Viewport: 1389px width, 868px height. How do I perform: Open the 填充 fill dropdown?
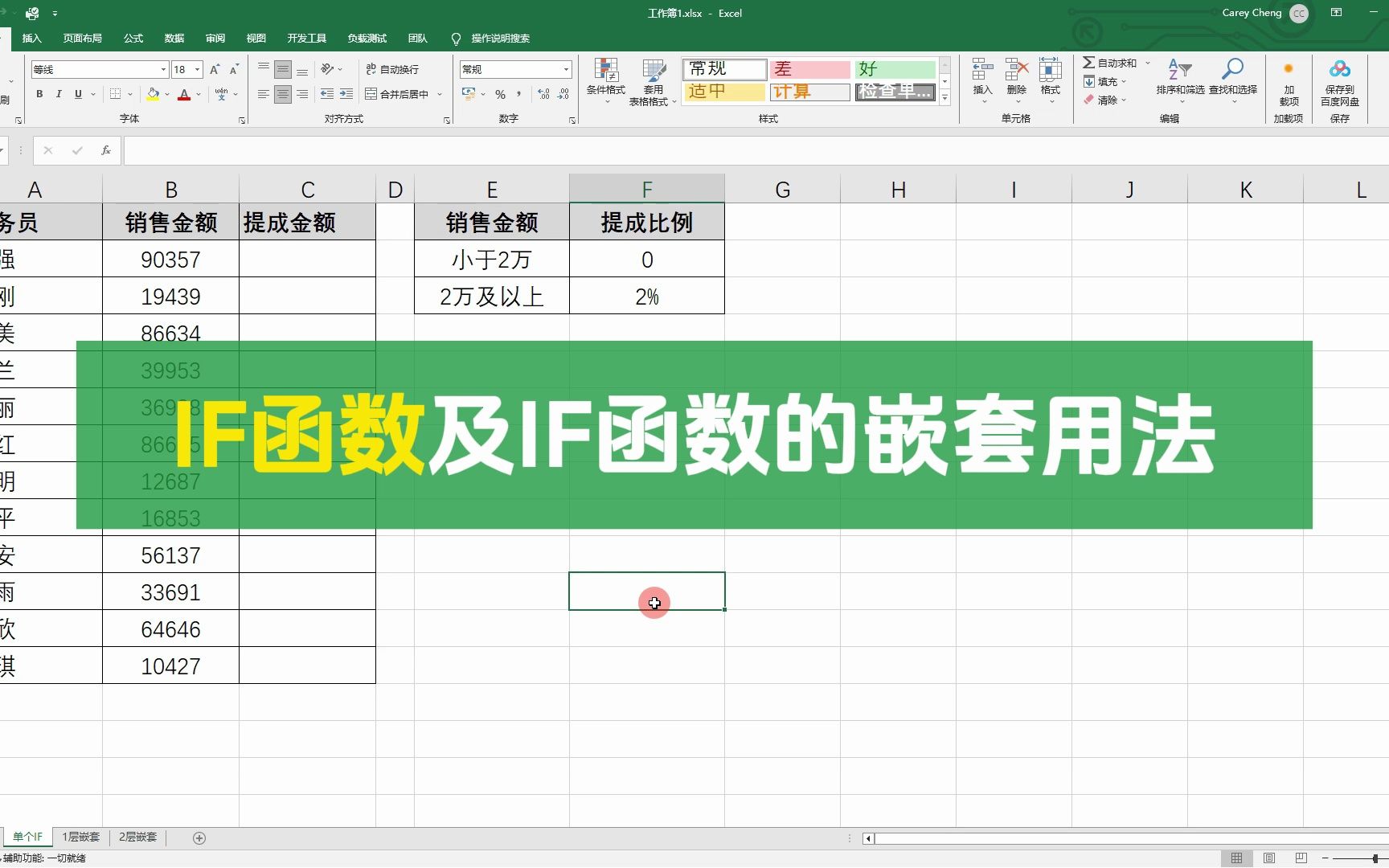click(x=1104, y=81)
